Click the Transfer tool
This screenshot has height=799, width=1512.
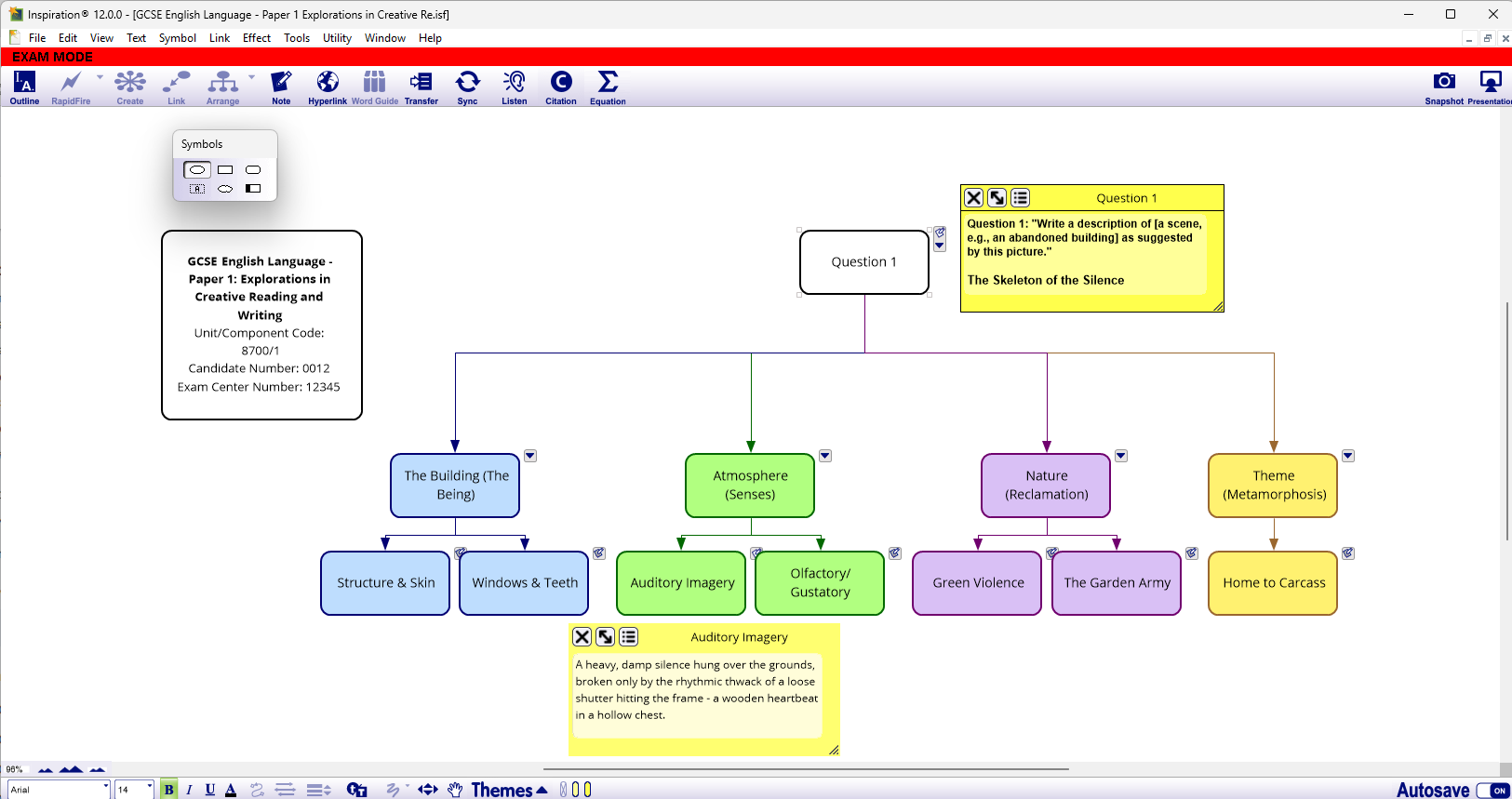(421, 87)
